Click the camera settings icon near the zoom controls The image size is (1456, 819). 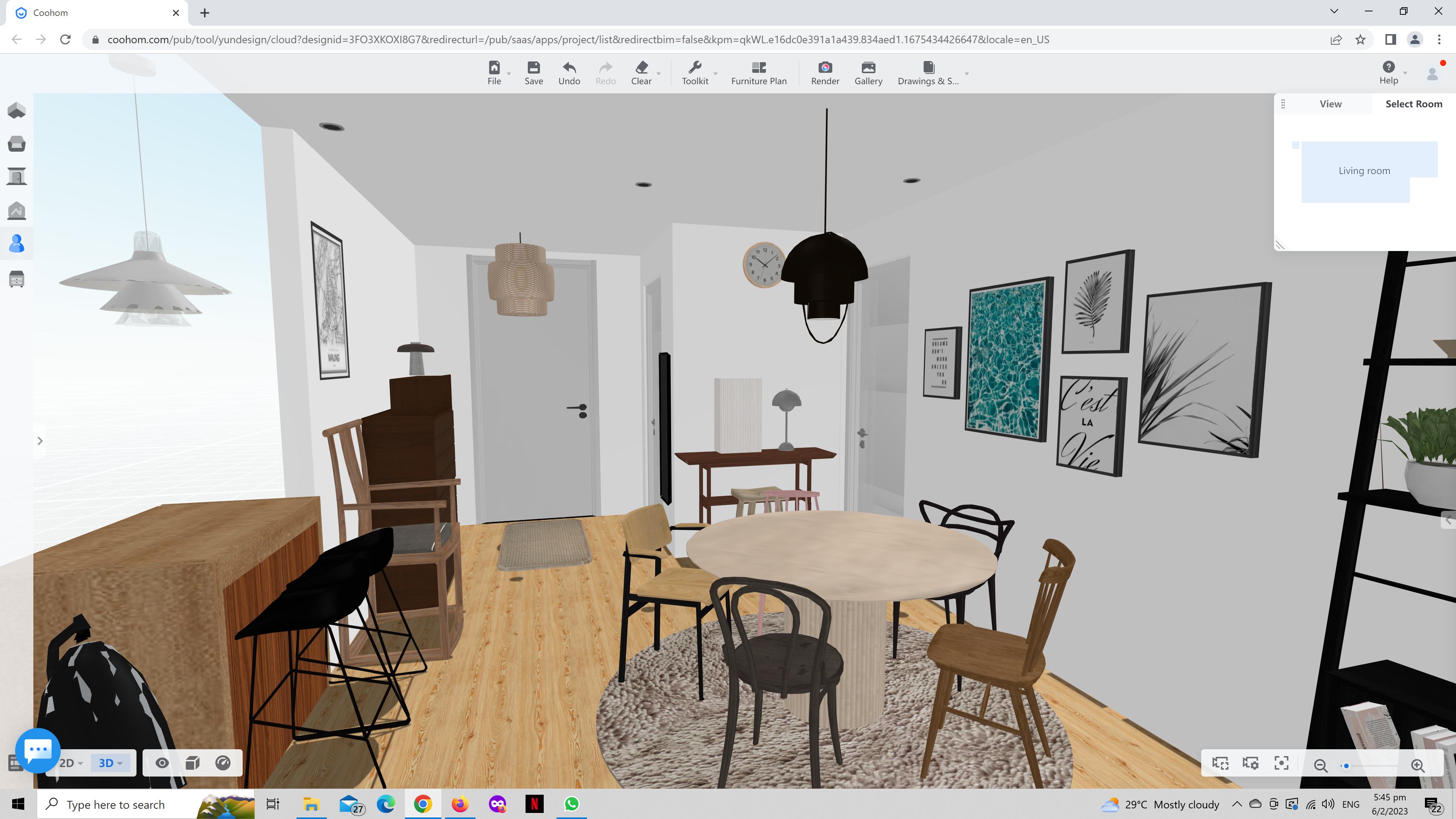[1251, 763]
